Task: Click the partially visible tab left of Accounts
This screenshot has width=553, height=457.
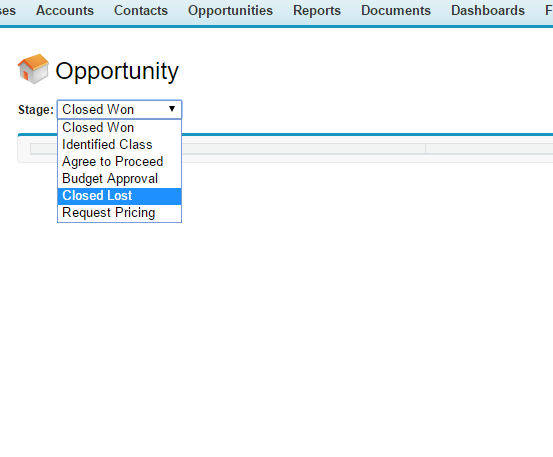Action: tap(7, 11)
